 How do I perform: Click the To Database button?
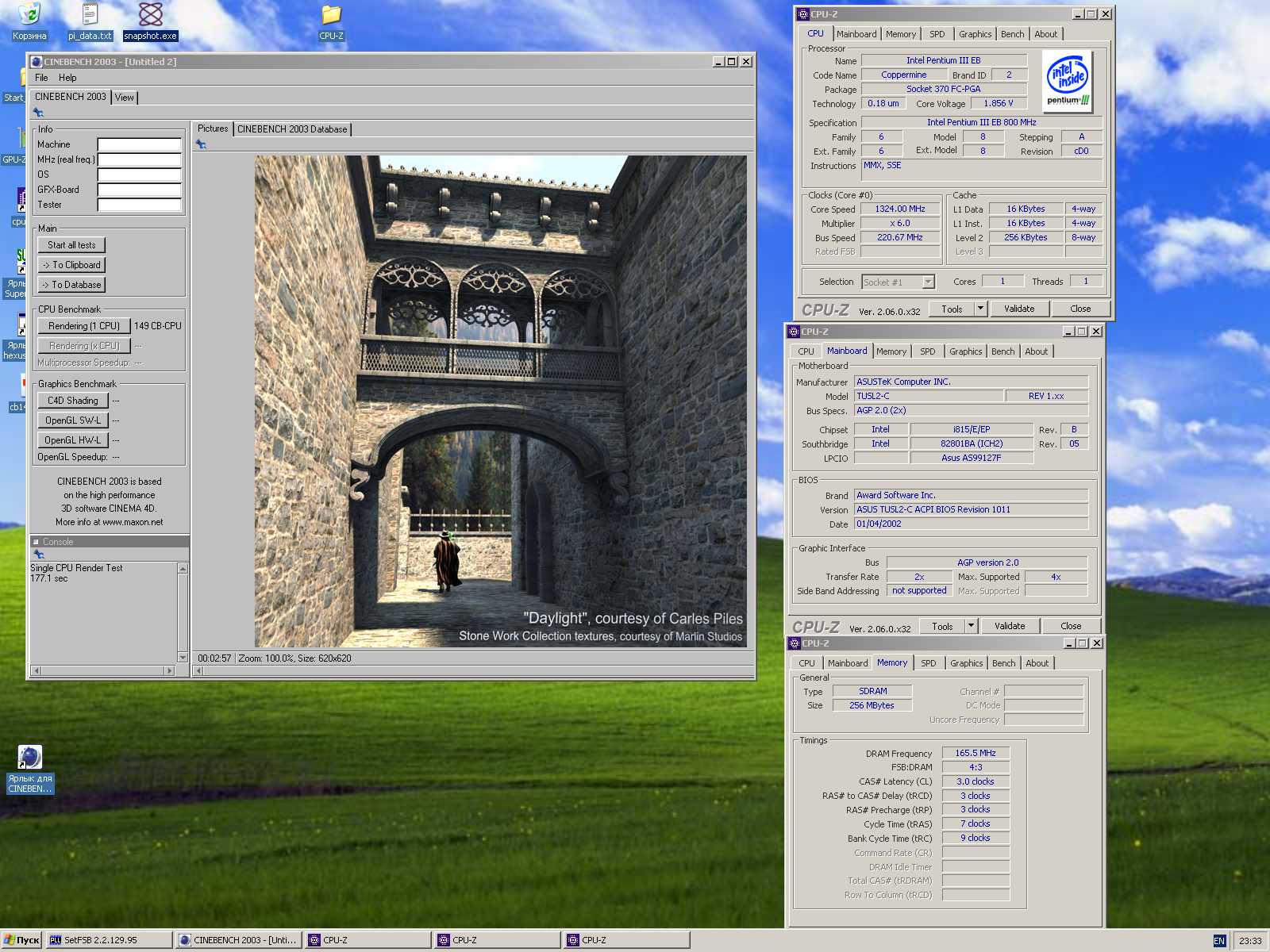tap(71, 285)
